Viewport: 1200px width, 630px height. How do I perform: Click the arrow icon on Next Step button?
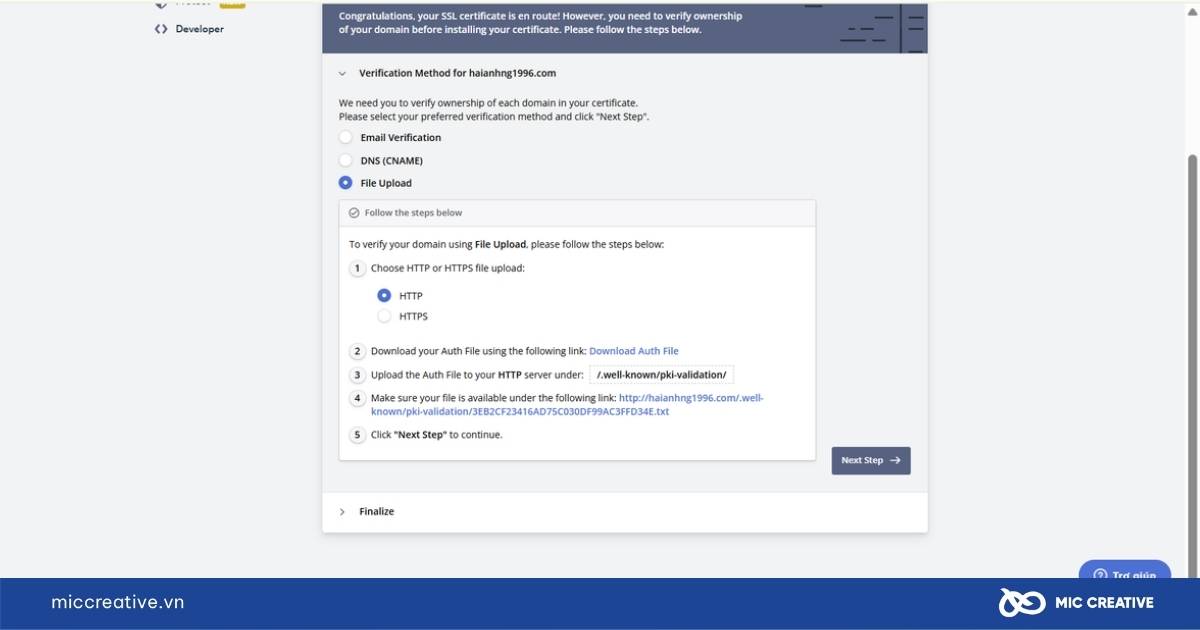tap(895, 460)
